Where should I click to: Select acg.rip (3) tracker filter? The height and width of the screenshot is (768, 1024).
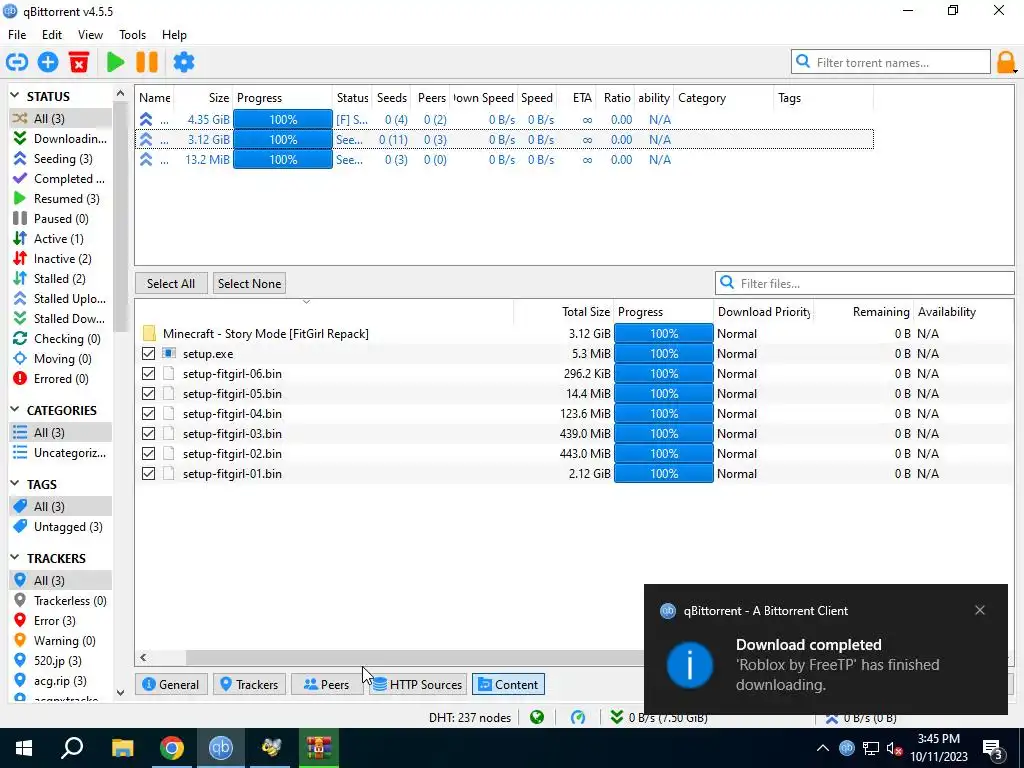pos(60,680)
